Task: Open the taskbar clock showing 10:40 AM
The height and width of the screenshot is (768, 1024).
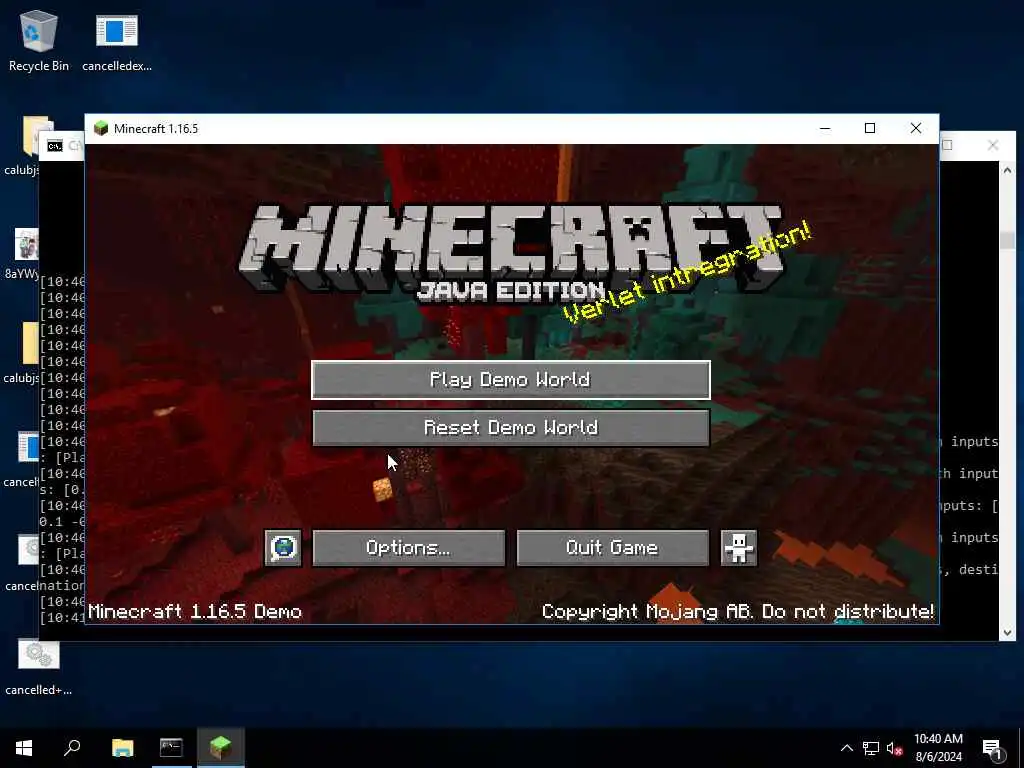Action: pyautogui.click(x=938, y=748)
